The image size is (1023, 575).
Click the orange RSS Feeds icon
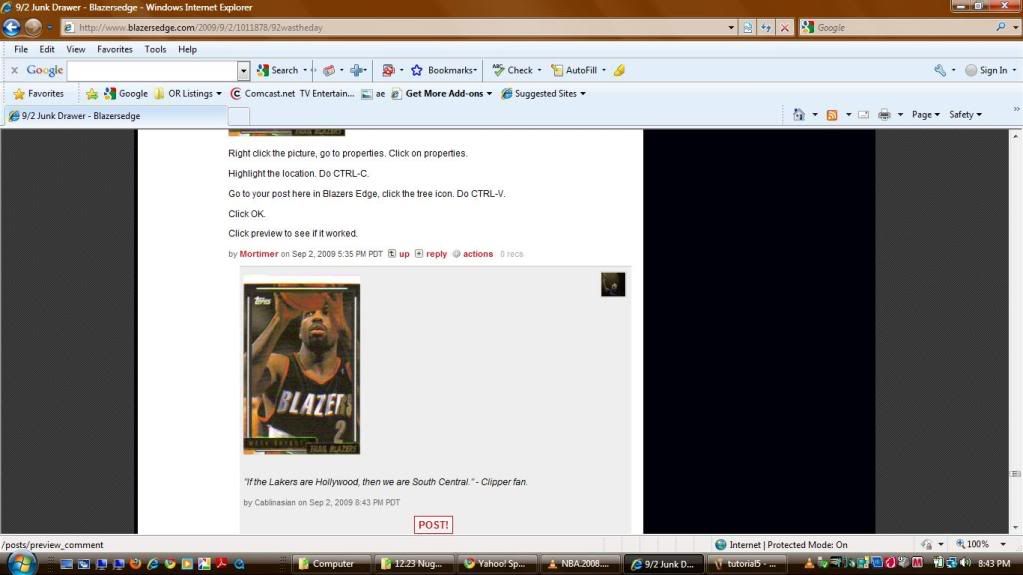[832, 115]
